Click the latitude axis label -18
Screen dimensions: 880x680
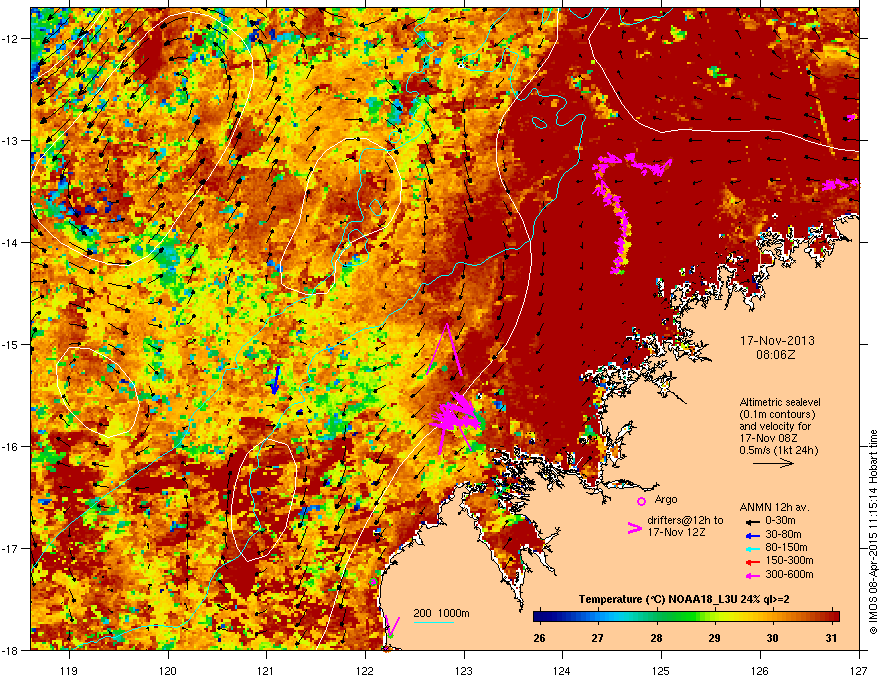click(11, 650)
